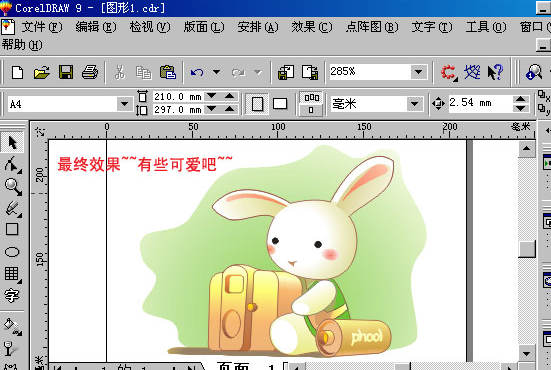Increase page width 210.0 mm
551x370 pixels.
[x=230, y=96]
